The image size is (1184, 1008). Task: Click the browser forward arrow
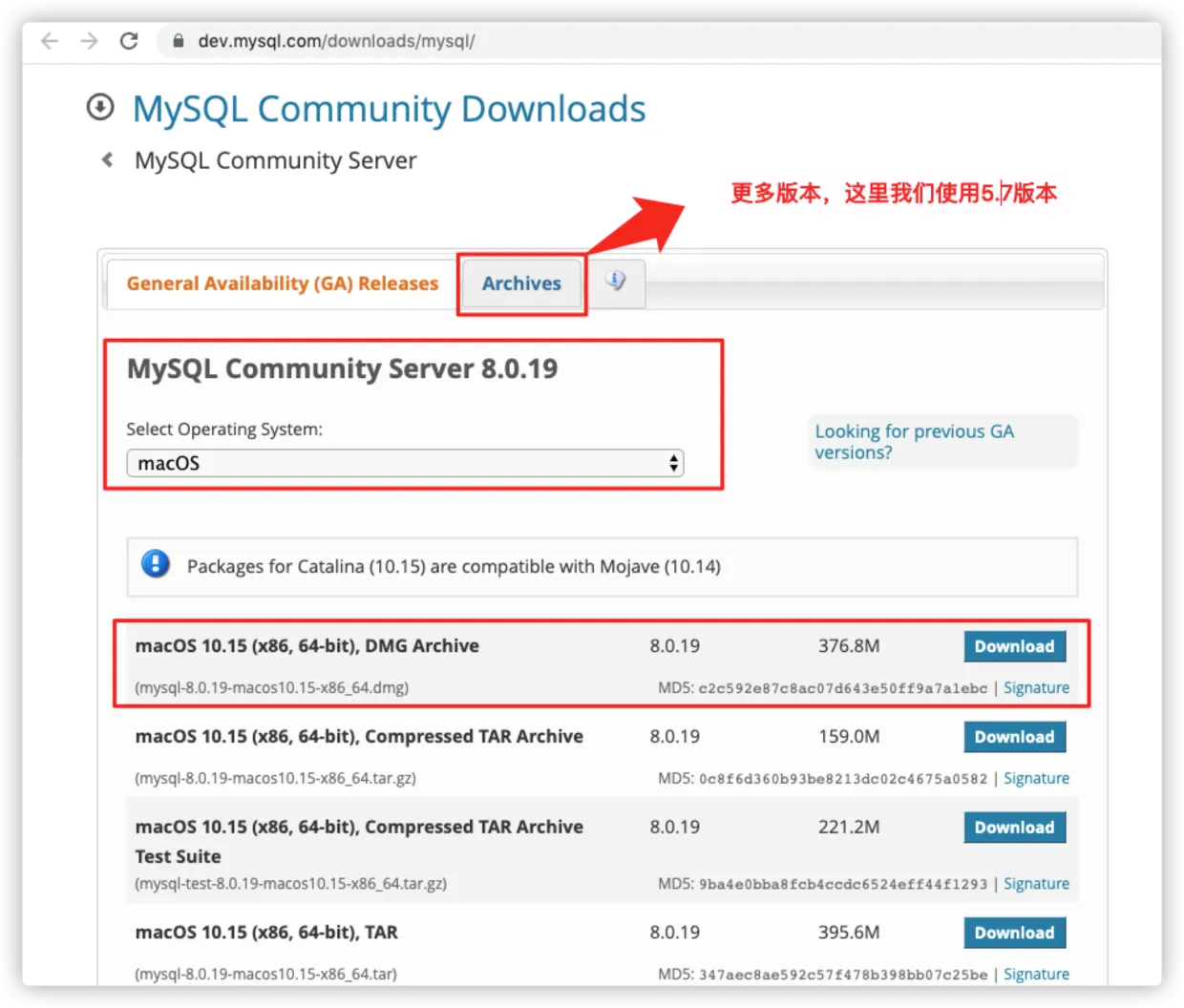tap(89, 41)
